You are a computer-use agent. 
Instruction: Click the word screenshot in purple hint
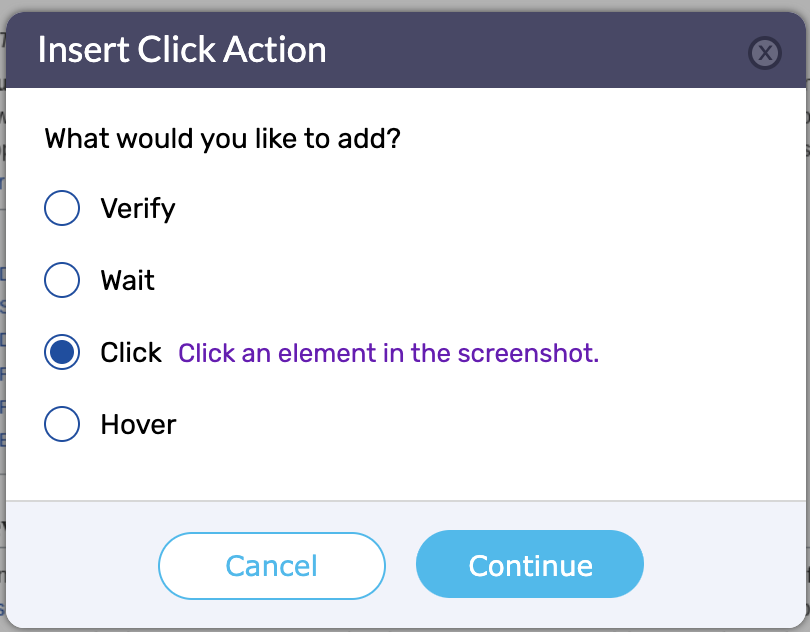point(528,353)
